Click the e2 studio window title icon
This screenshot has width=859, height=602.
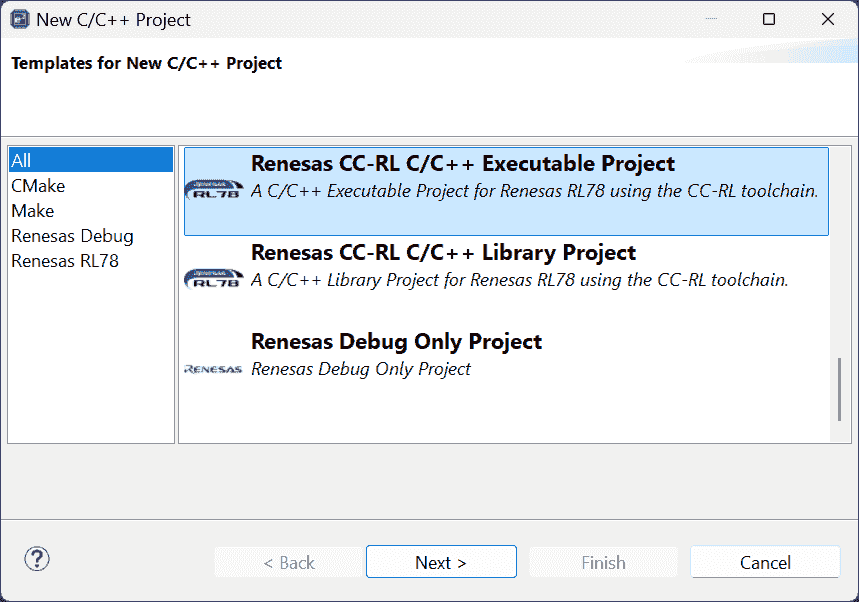[x=19, y=19]
